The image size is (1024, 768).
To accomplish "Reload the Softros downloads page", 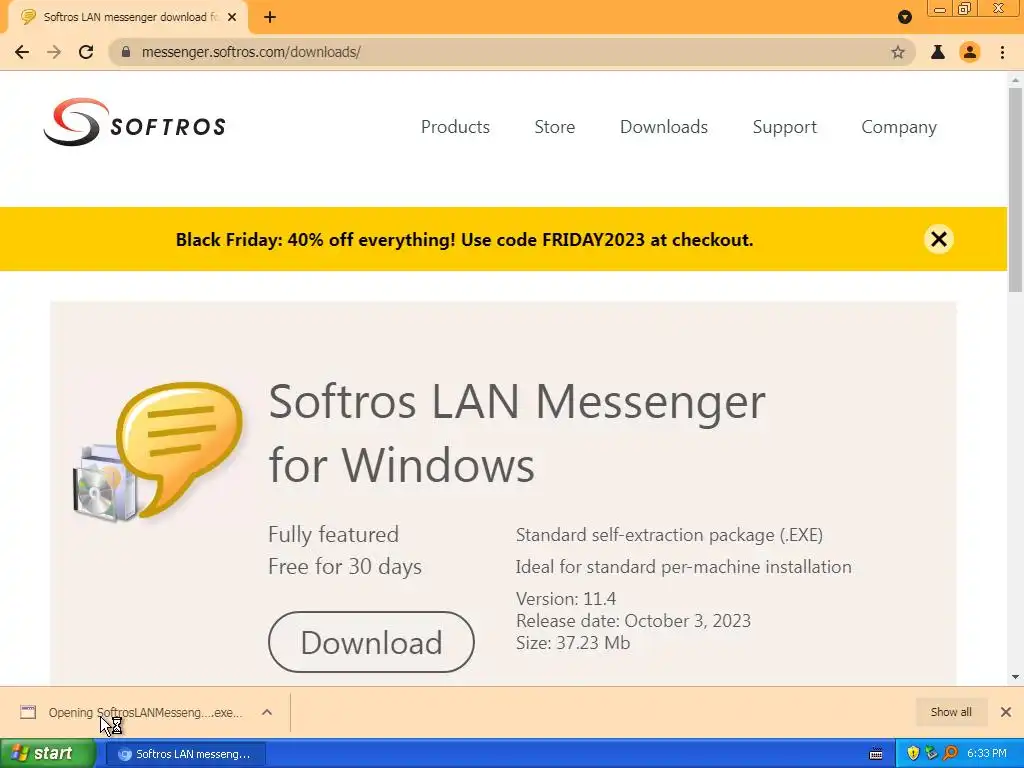I will click(x=86, y=52).
